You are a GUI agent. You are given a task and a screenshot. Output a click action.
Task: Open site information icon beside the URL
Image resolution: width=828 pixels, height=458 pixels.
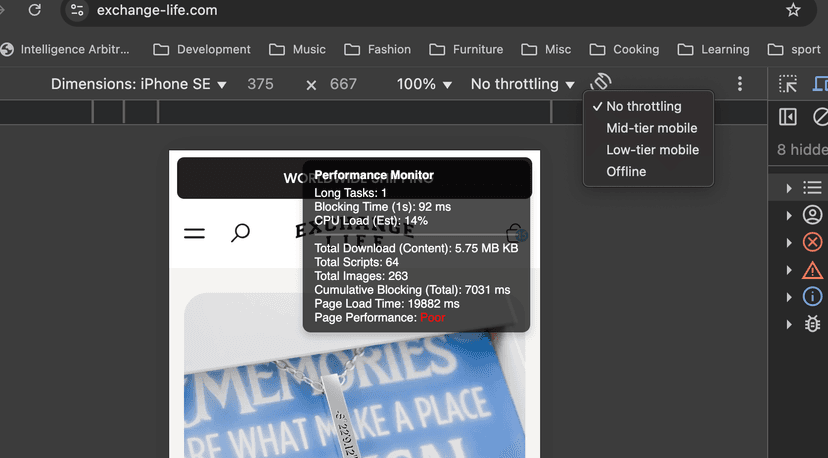tap(77, 10)
